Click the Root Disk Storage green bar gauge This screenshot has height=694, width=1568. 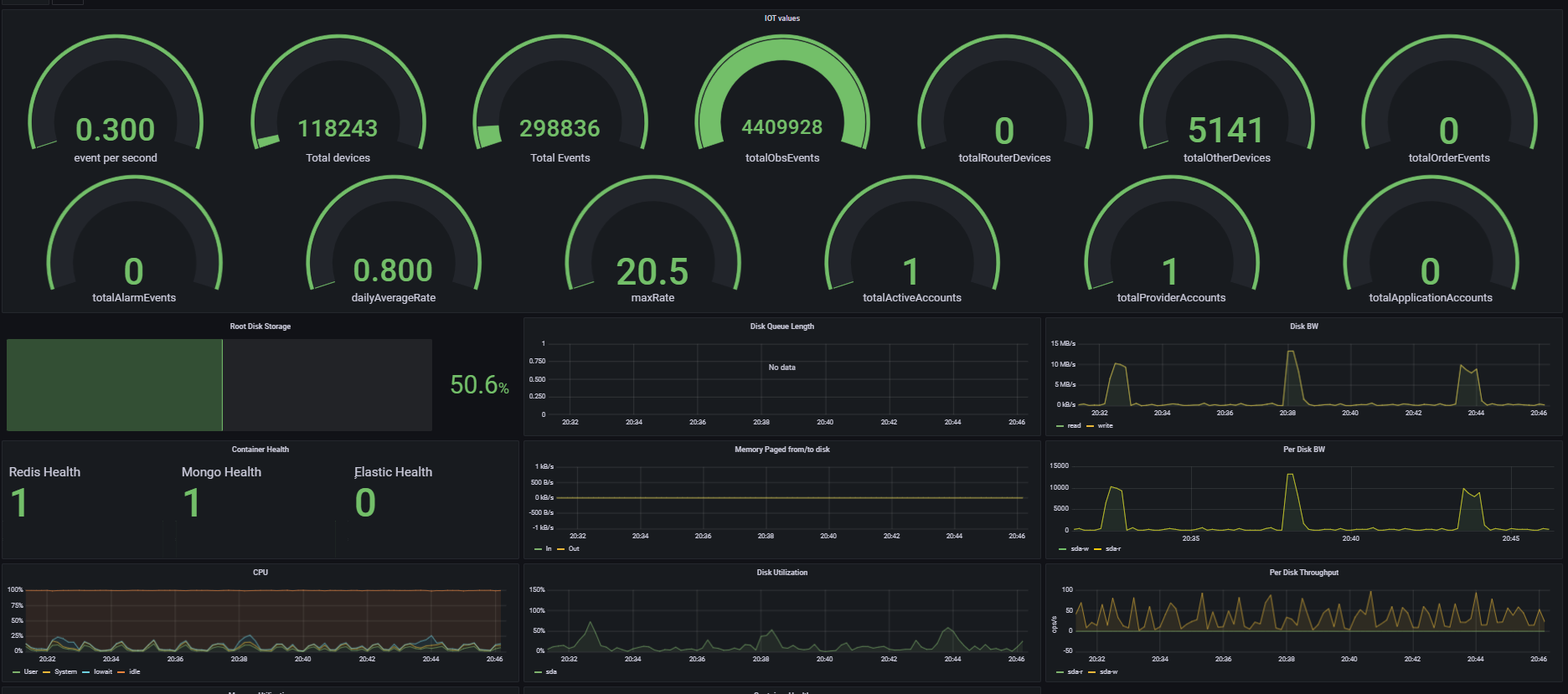(x=114, y=385)
